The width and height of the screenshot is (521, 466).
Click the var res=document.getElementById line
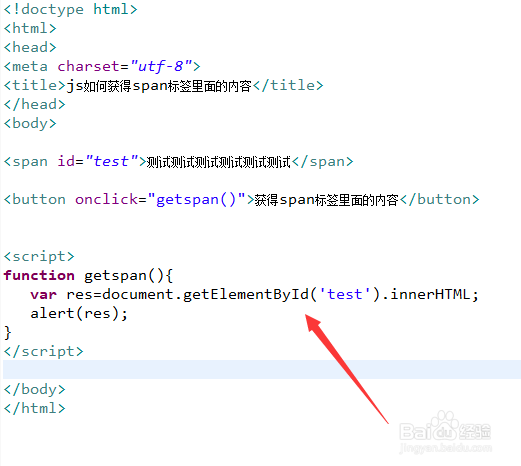[255, 295]
